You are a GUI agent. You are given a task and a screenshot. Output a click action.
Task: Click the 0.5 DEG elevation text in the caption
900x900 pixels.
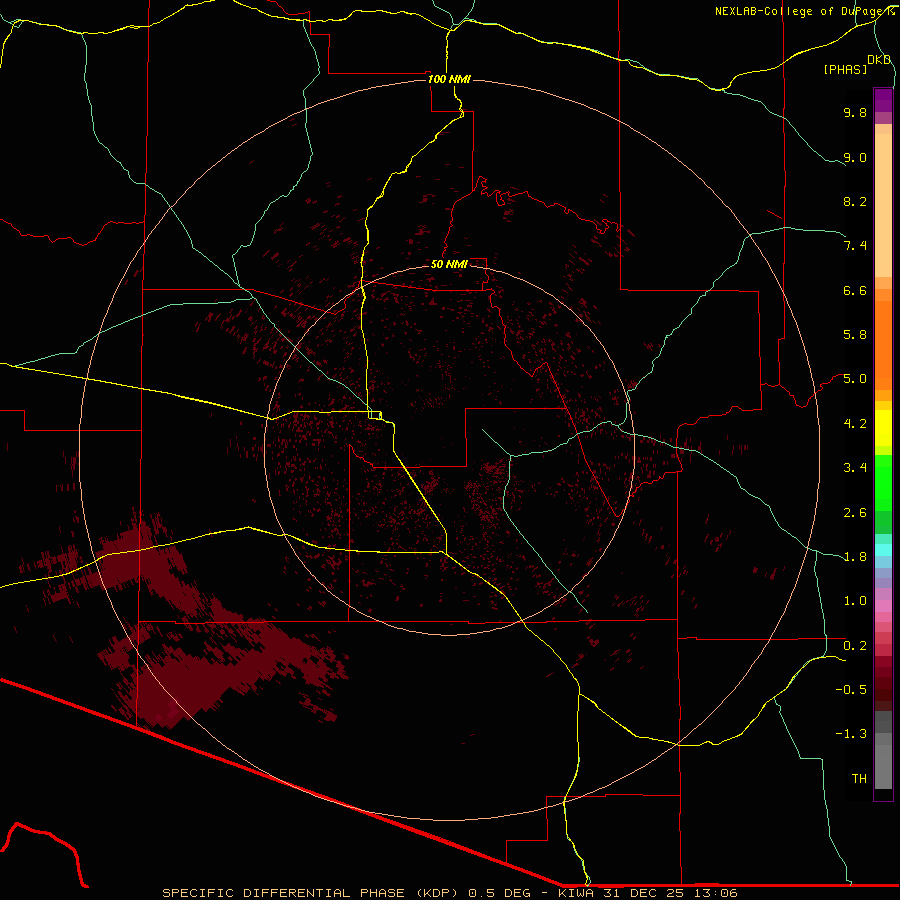coord(499,893)
